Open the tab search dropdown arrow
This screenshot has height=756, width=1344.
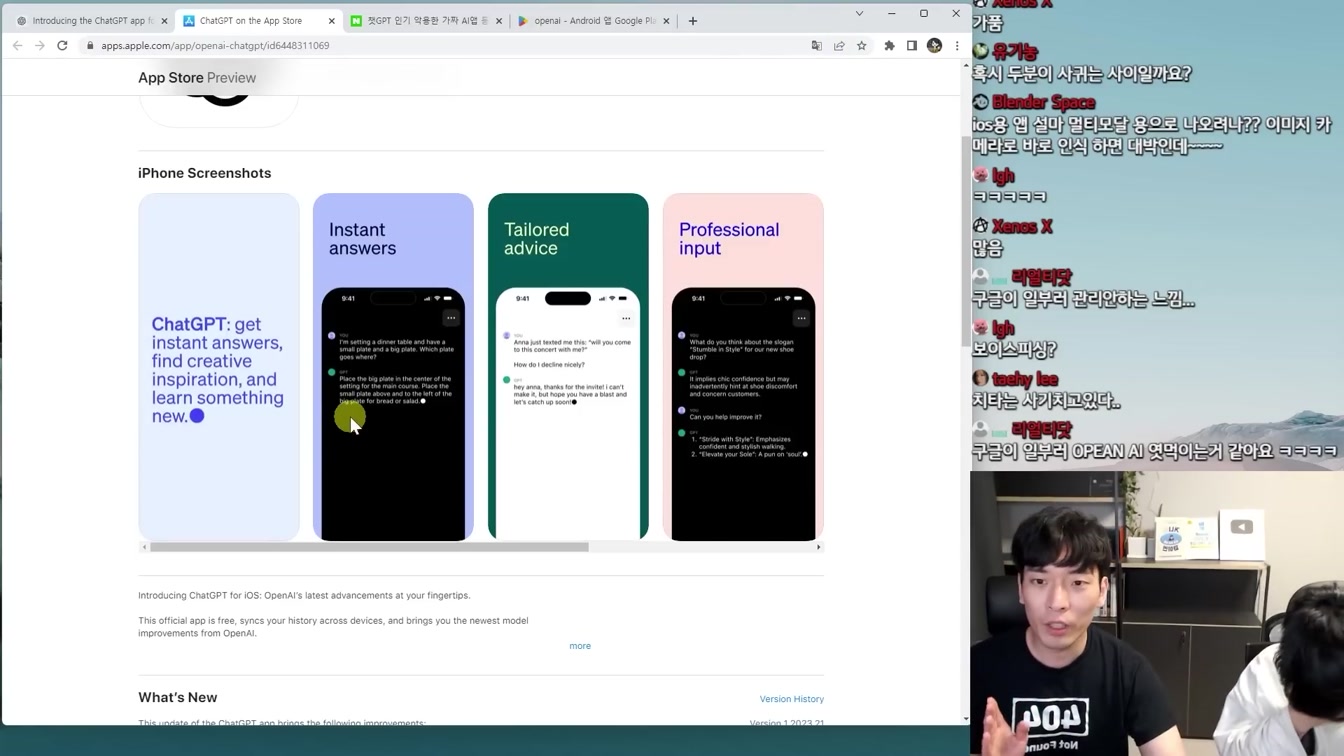pyautogui.click(x=859, y=14)
